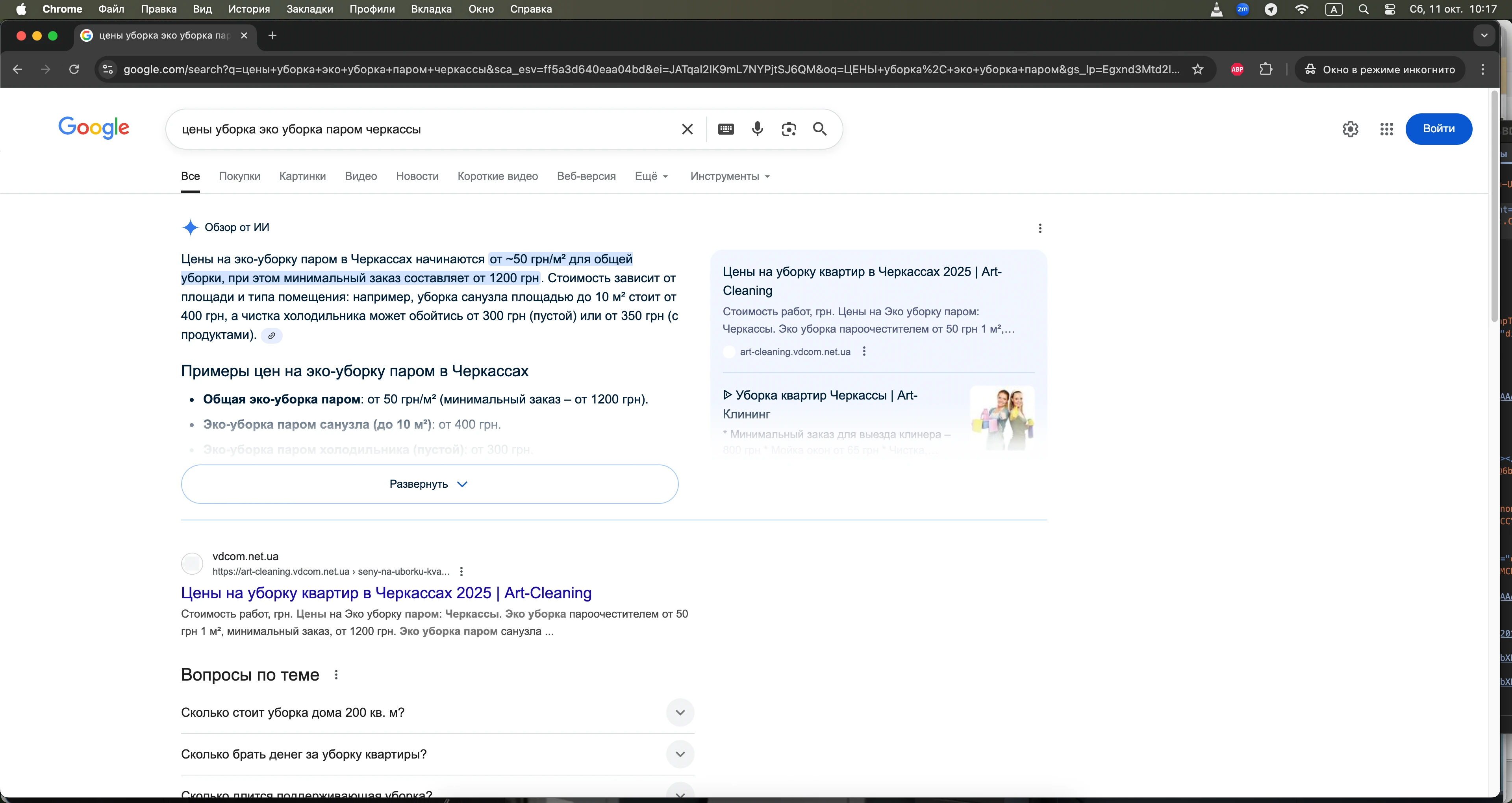Click the link chip after AI overview paragraph
Screen dimensions: 1512x803
pos(271,336)
